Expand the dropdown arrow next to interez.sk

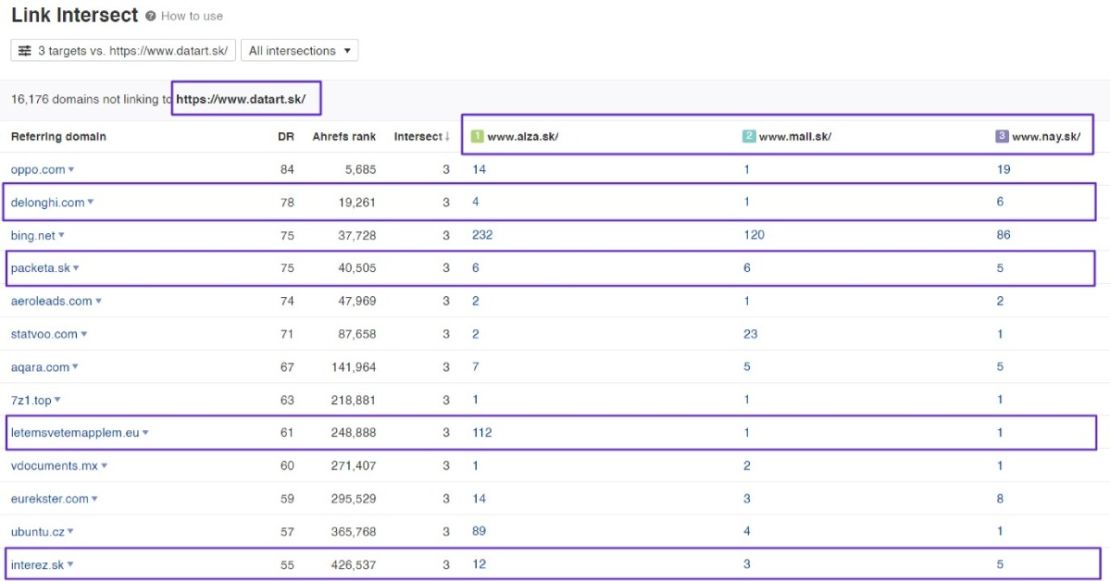pos(70,565)
